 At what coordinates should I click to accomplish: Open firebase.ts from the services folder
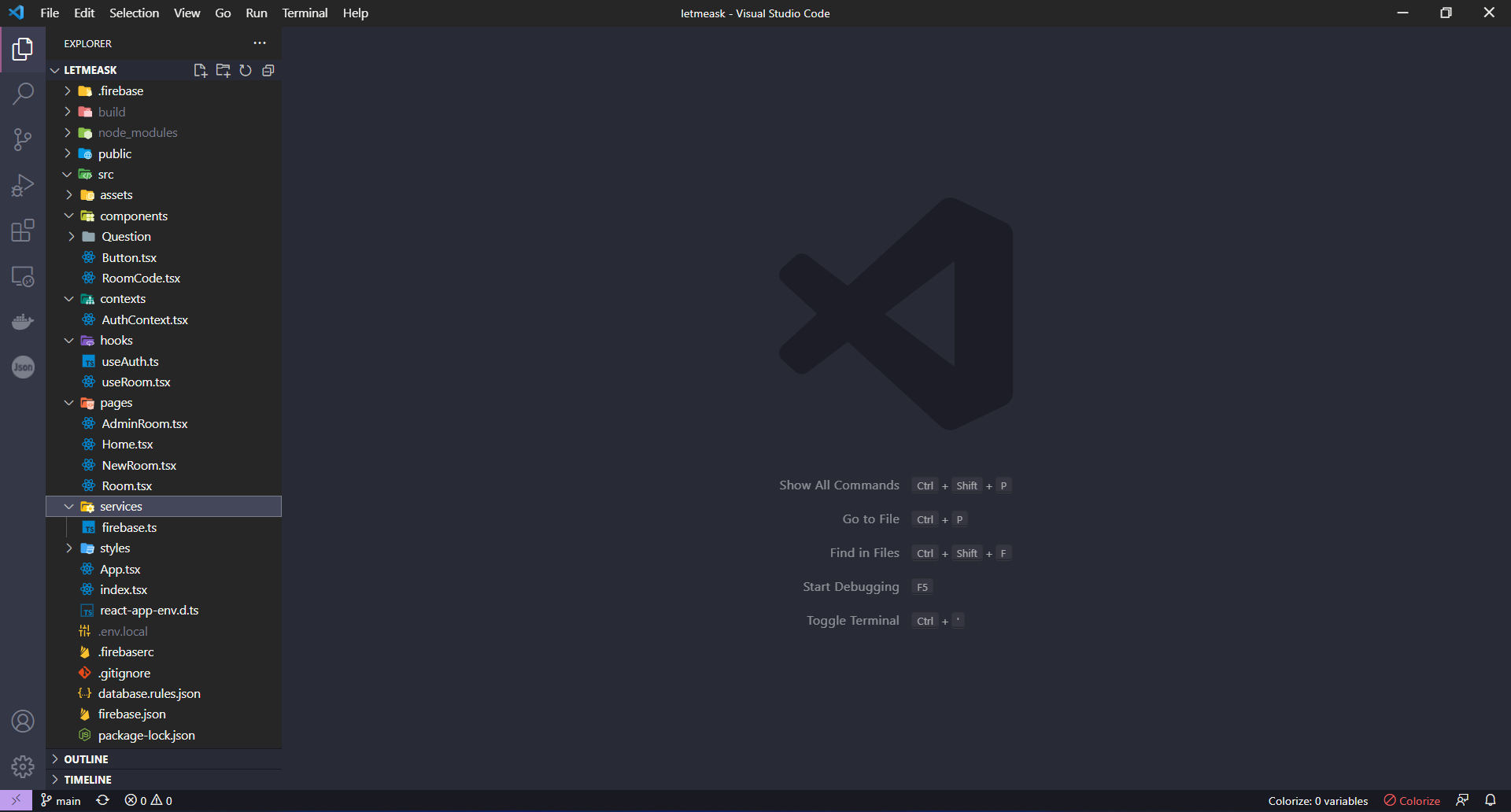click(131, 527)
